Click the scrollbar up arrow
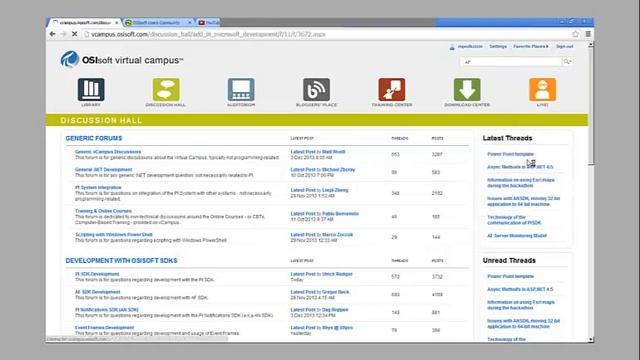640x360 pixels. (591, 44)
